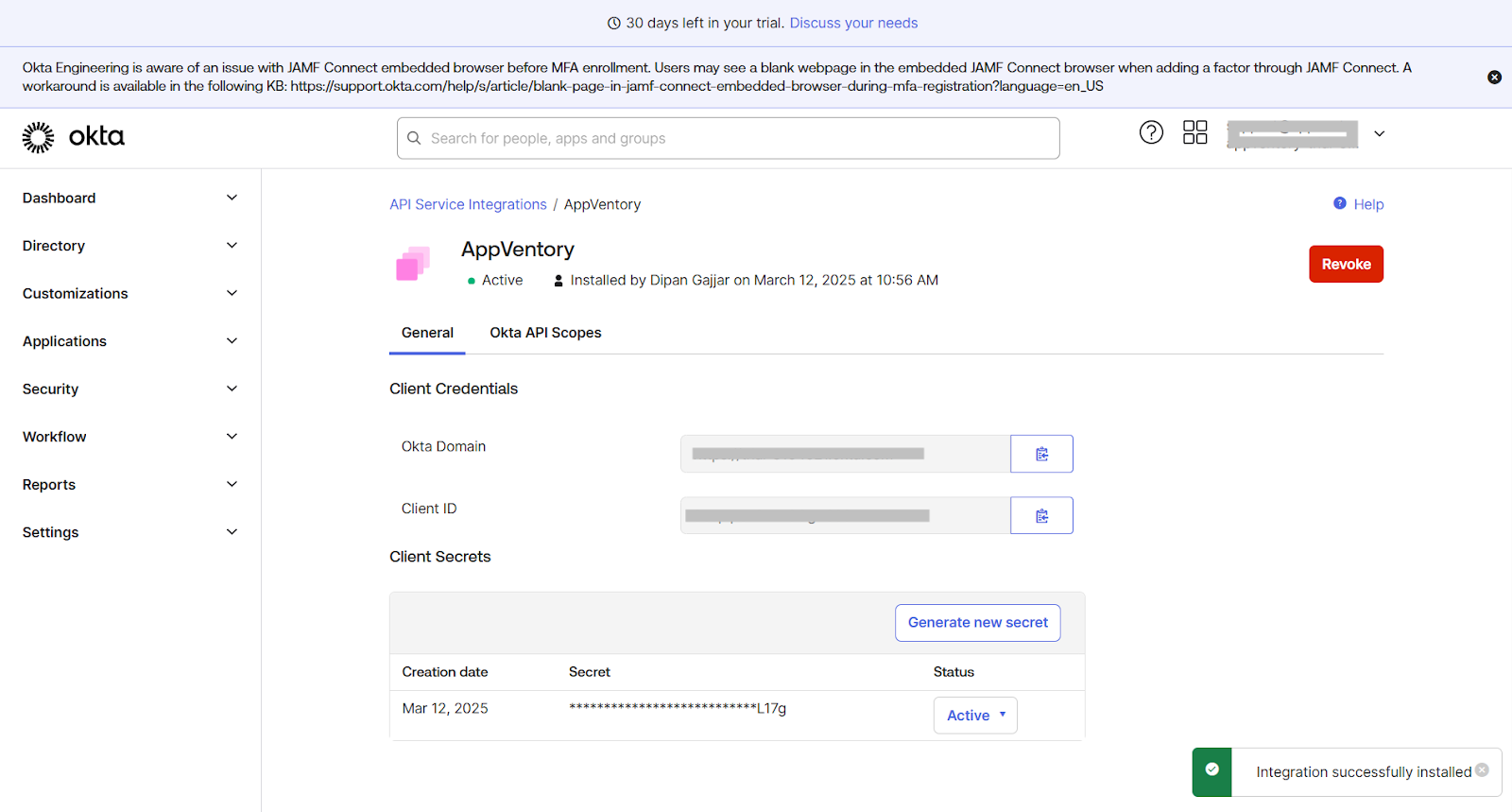Click the search magnifier icon

click(414, 138)
